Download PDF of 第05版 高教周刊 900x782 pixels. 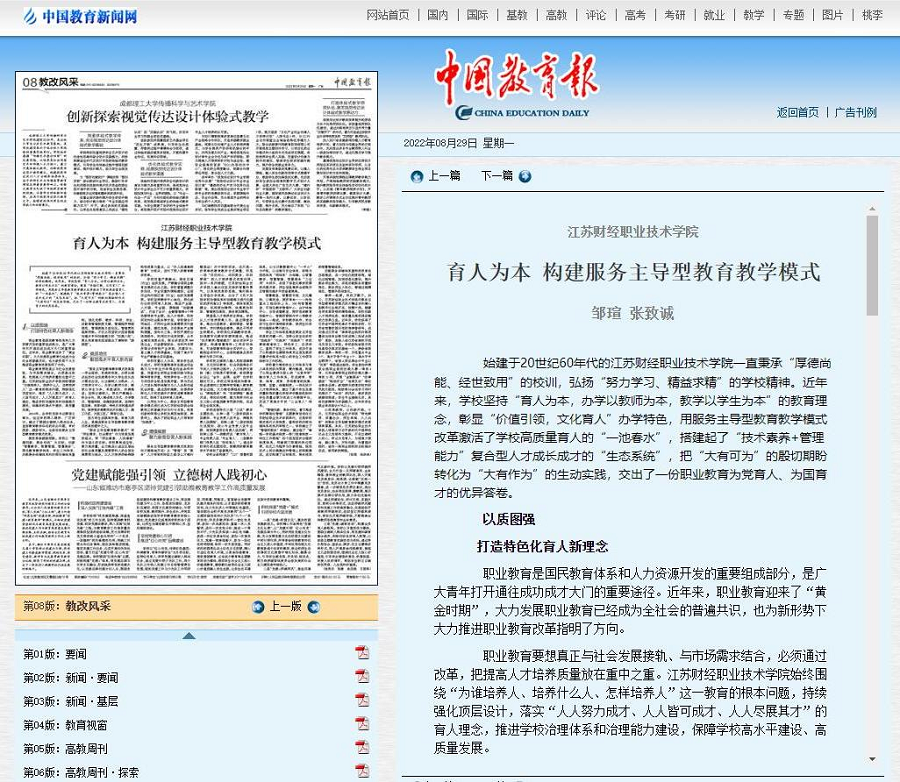tap(362, 747)
